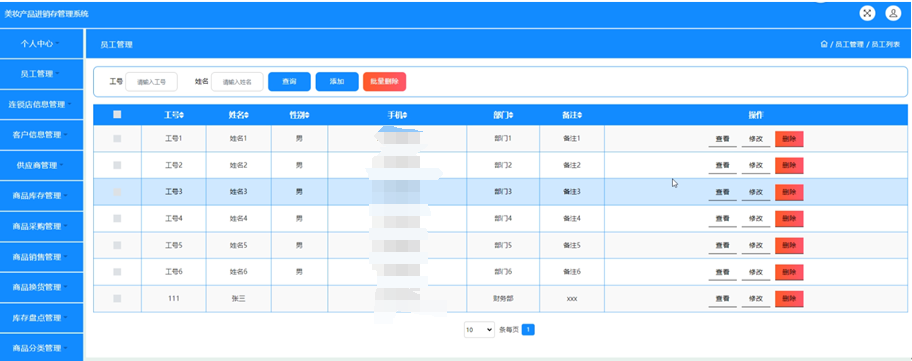Sort table by 性别 column arrows
Screen dimensions: 912x361
(x=307, y=115)
